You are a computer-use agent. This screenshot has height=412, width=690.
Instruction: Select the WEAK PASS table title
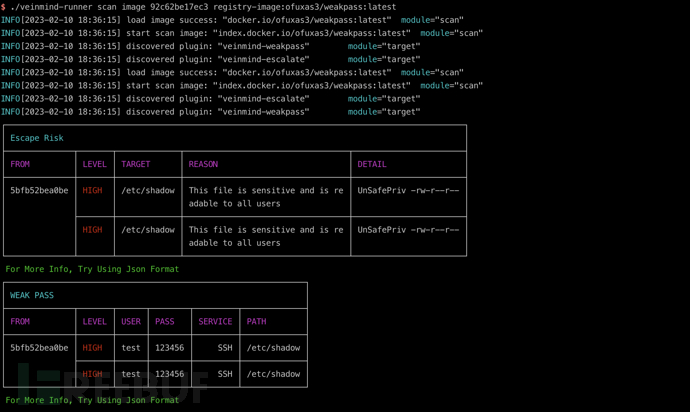point(32,295)
